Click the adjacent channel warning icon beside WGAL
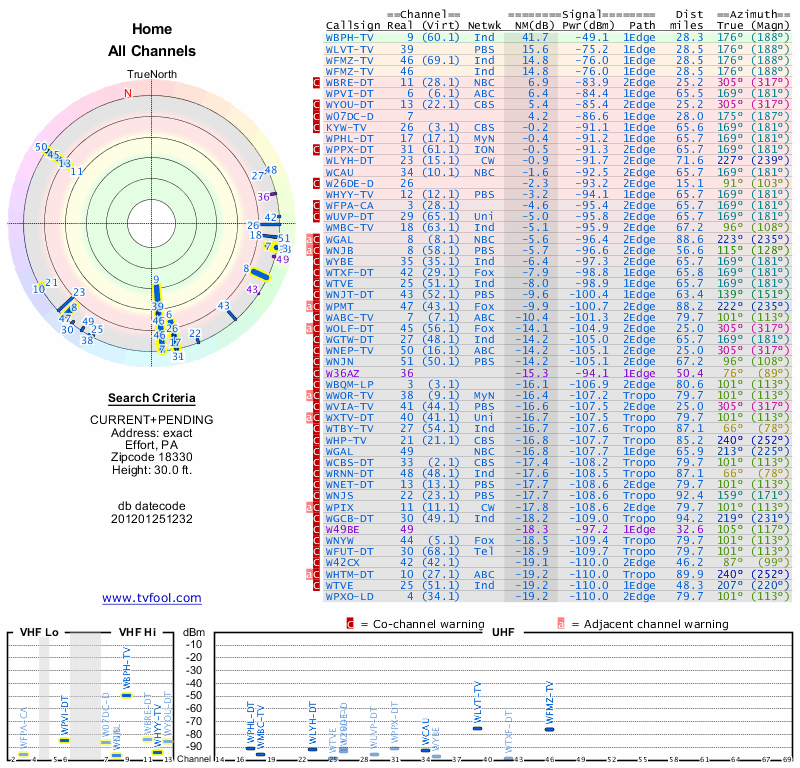This screenshot has width=800, height=768. [310, 241]
